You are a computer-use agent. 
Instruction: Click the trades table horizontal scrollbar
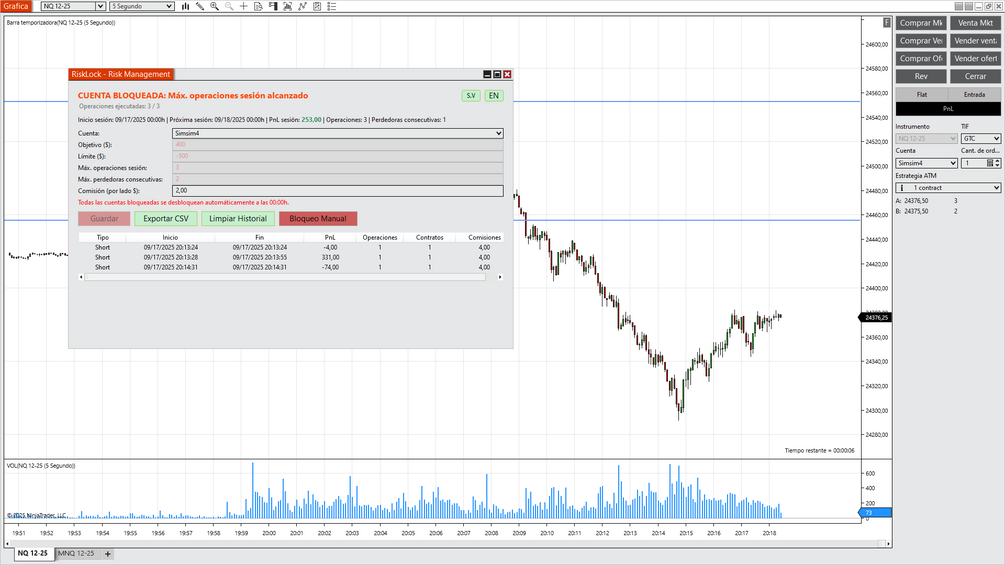pos(285,277)
